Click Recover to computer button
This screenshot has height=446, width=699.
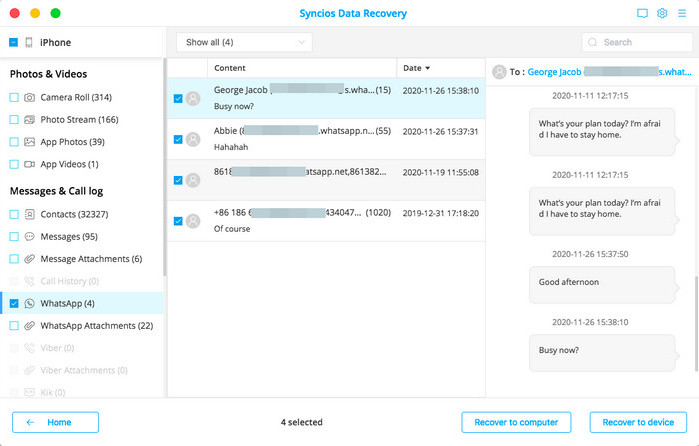[x=516, y=422]
